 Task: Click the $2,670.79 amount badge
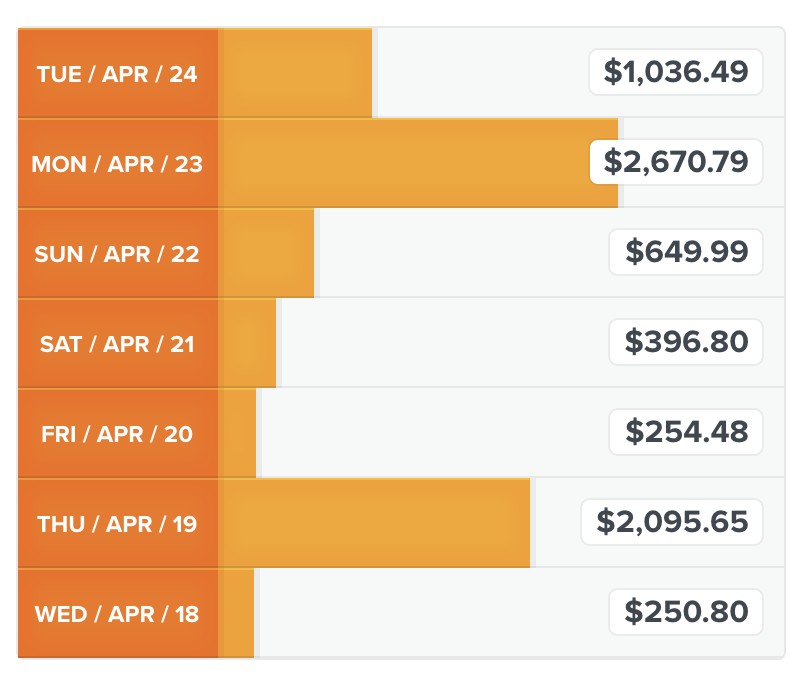(x=676, y=162)
